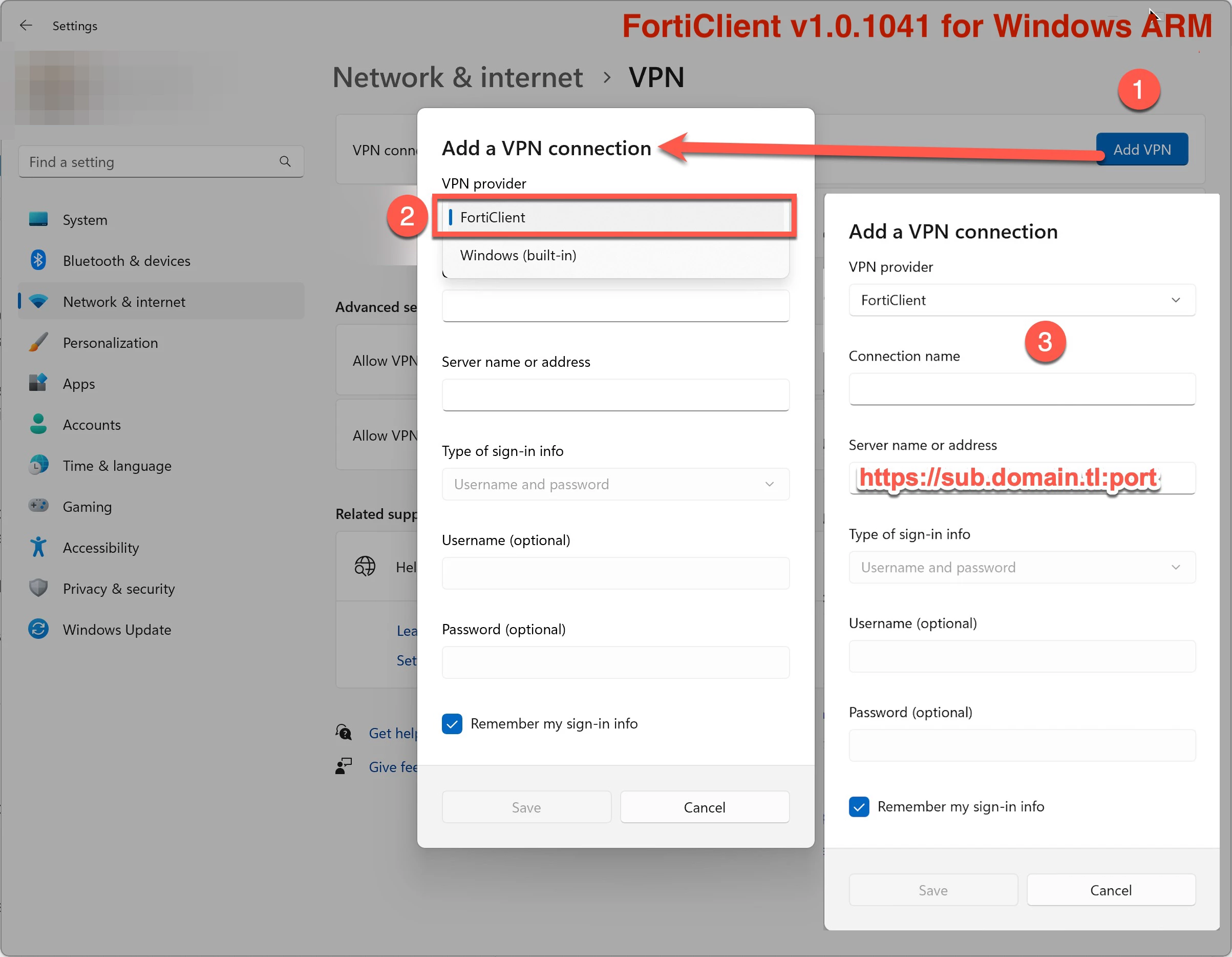Screen dimensions: 1232x957
Task: Open Gaming settings category
Action: click(161, 506)
